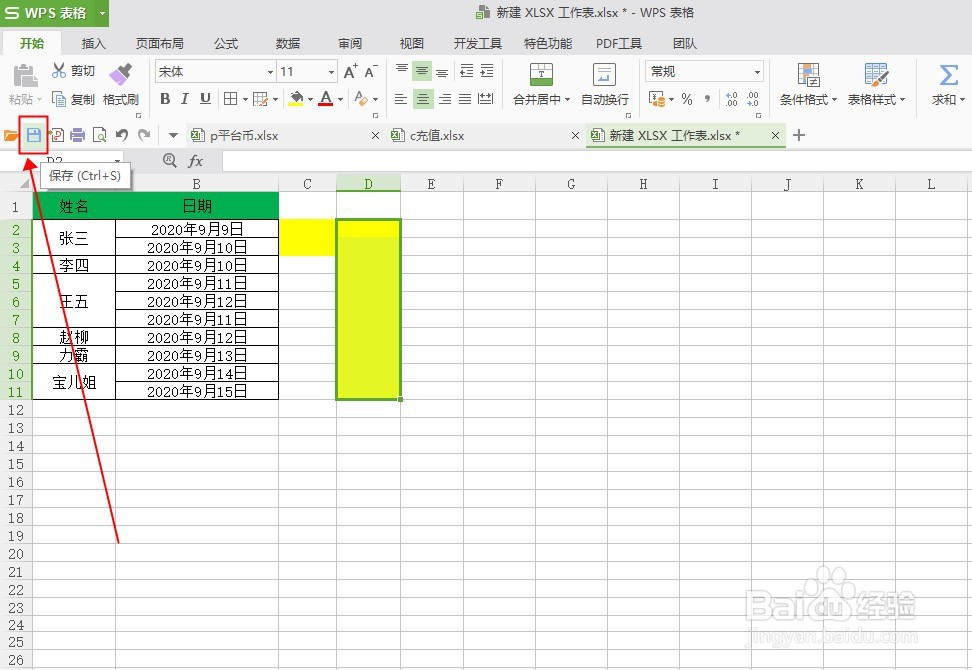Toggle Italic formatting
Screen dimensions: 972x670
185,99
